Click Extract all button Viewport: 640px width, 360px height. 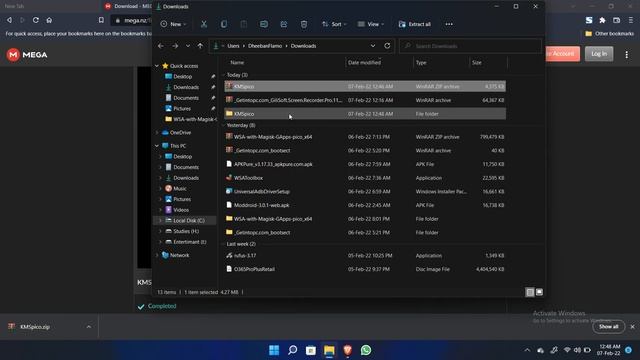(x=415, y=24)
